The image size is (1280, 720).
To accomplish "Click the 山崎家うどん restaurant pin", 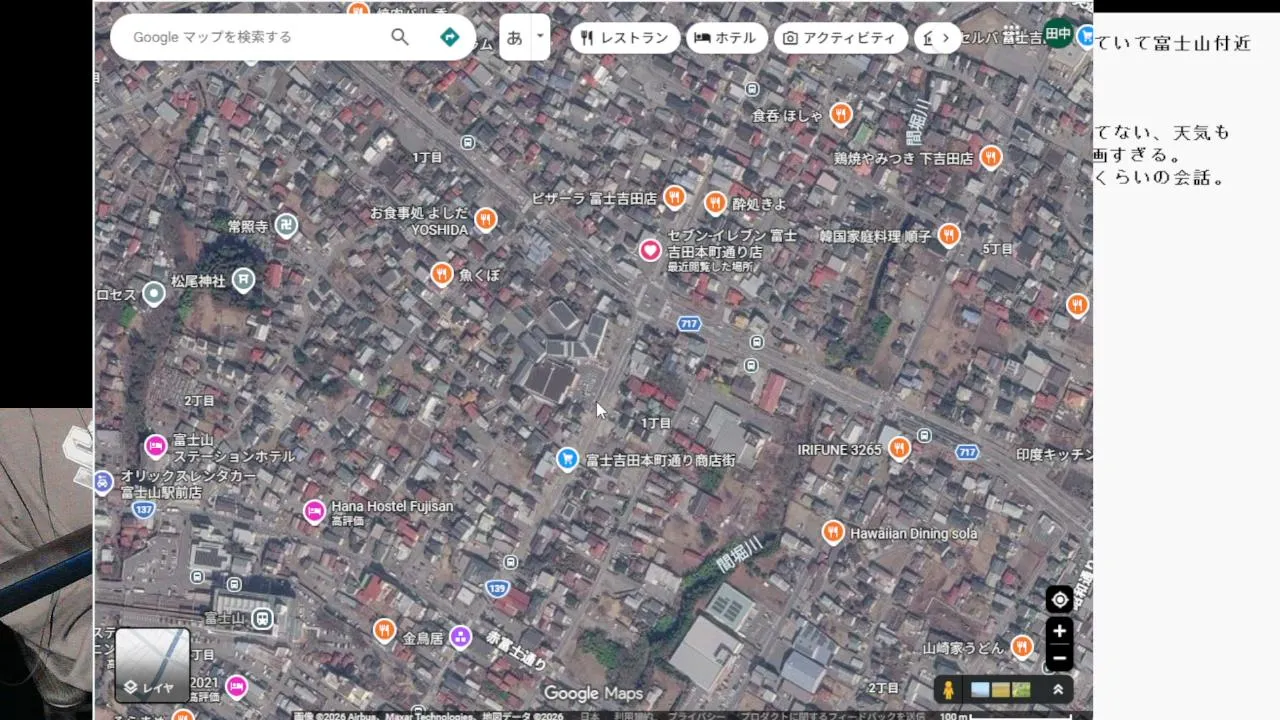I will coord(1022,647).
